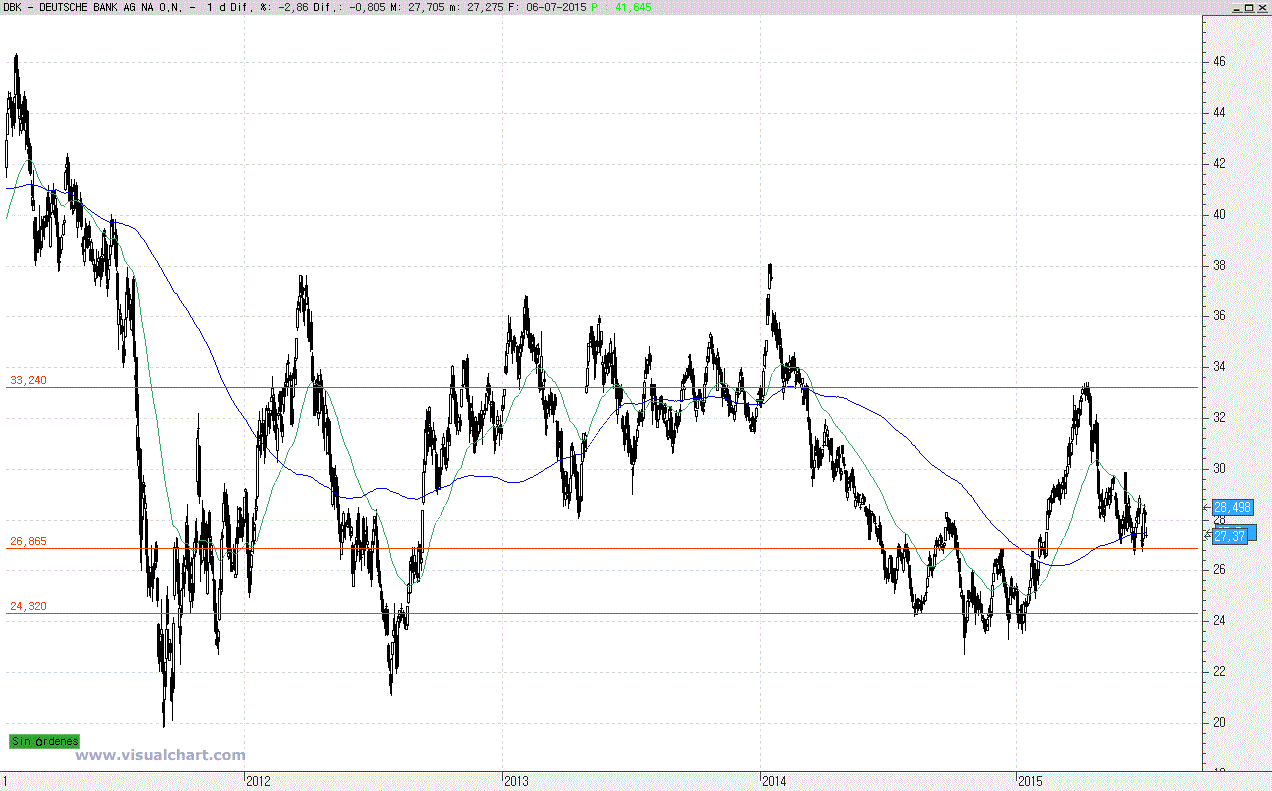
Task: Click the 28,498 blue price tag
Action: (1232, 507)
